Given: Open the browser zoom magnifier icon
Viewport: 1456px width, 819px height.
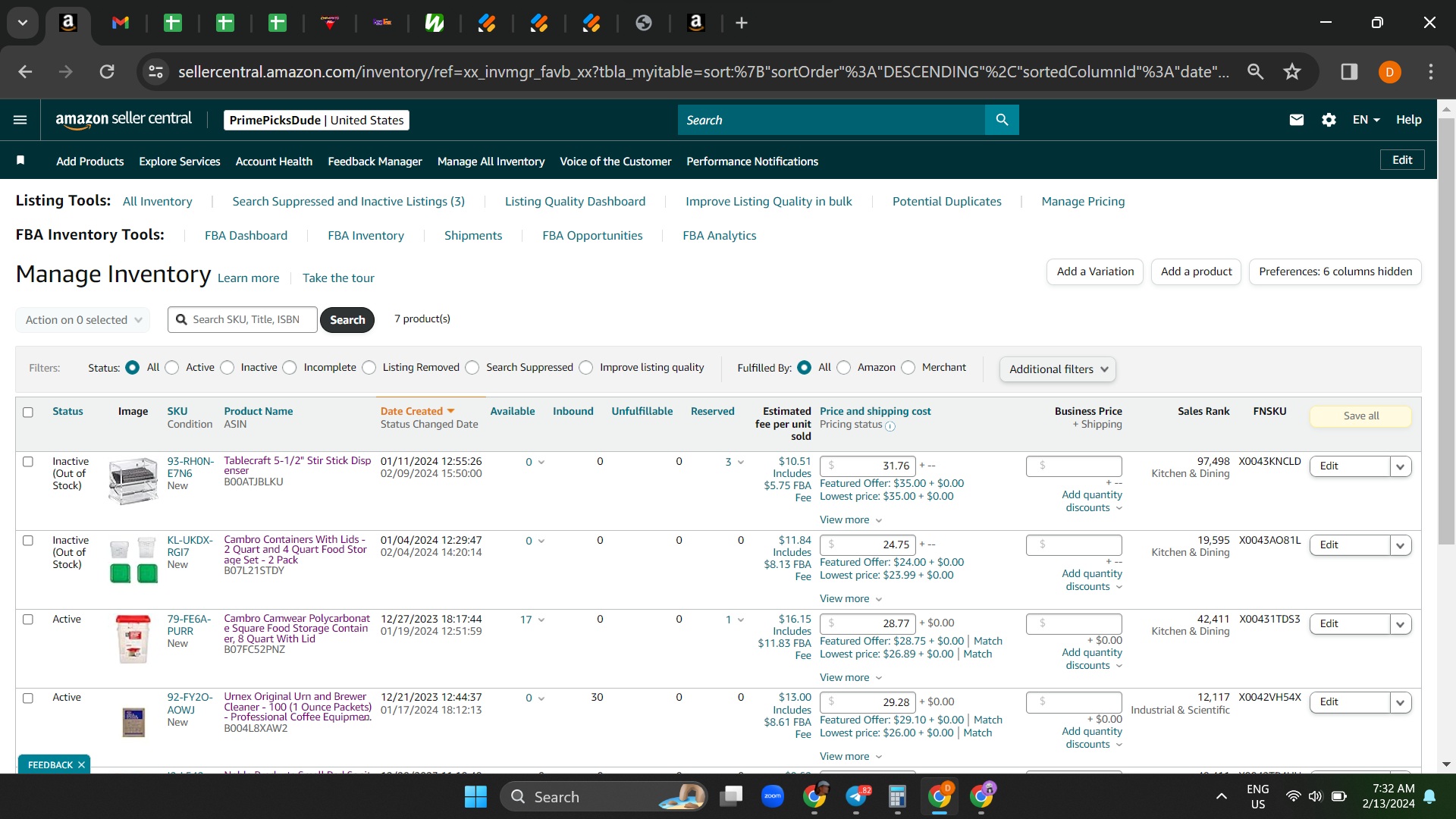Looking at the screenshot, I should click(1256, 71).
